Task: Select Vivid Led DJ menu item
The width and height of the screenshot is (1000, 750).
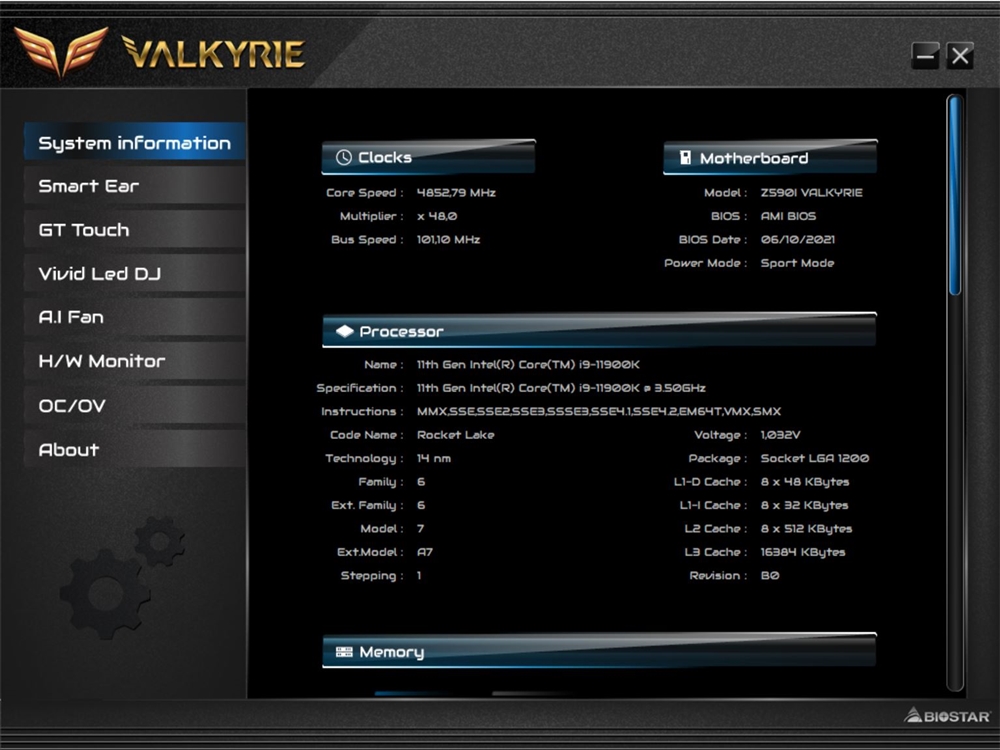Action: (135, 274)
